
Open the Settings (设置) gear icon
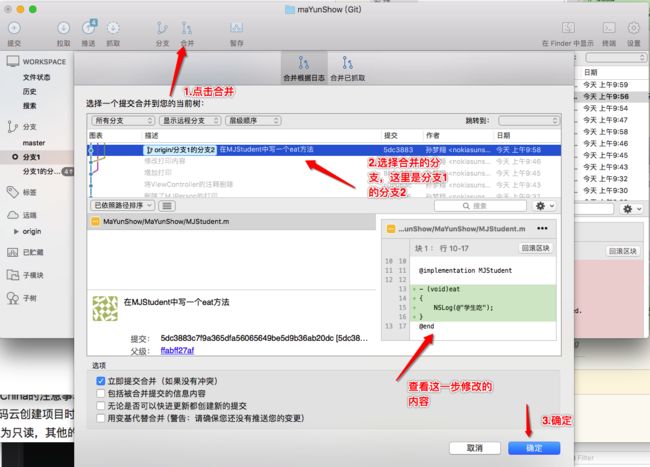point(633,28)
